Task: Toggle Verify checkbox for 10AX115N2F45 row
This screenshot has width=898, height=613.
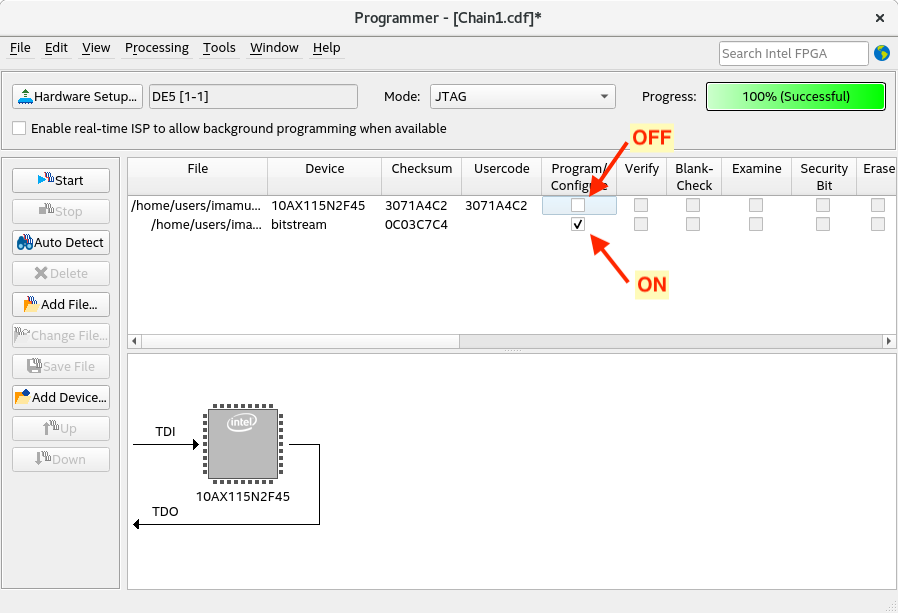Action: (x=641, y=205)
